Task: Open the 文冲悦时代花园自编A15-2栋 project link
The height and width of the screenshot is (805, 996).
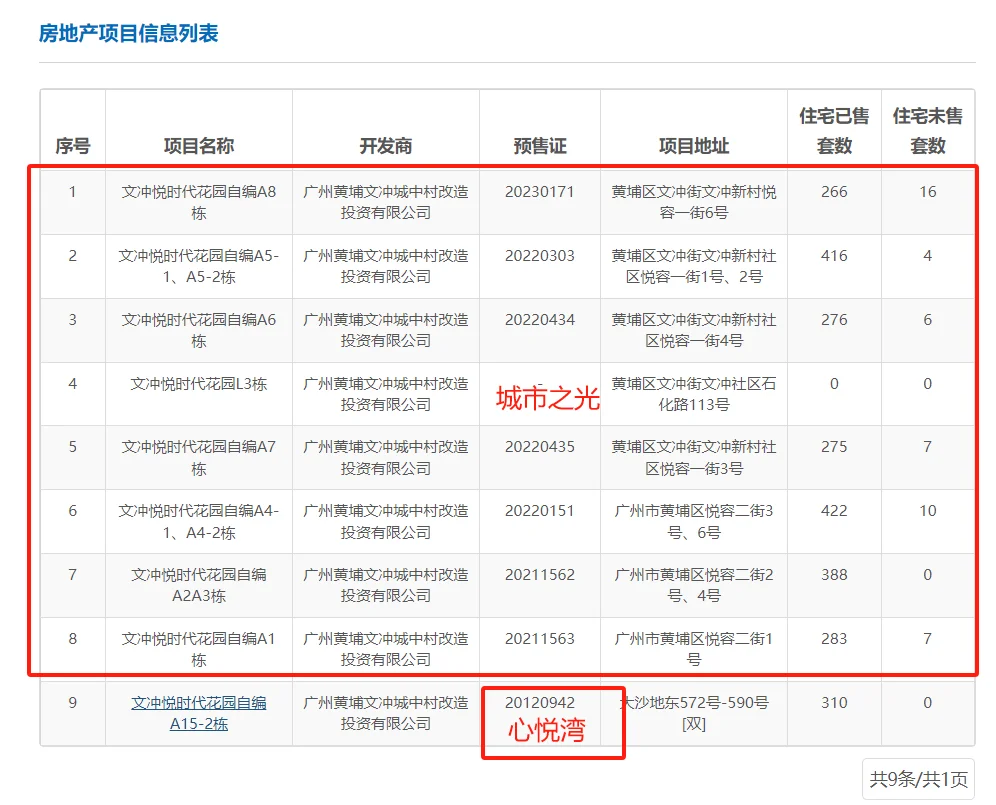Action: coord(199,713)
